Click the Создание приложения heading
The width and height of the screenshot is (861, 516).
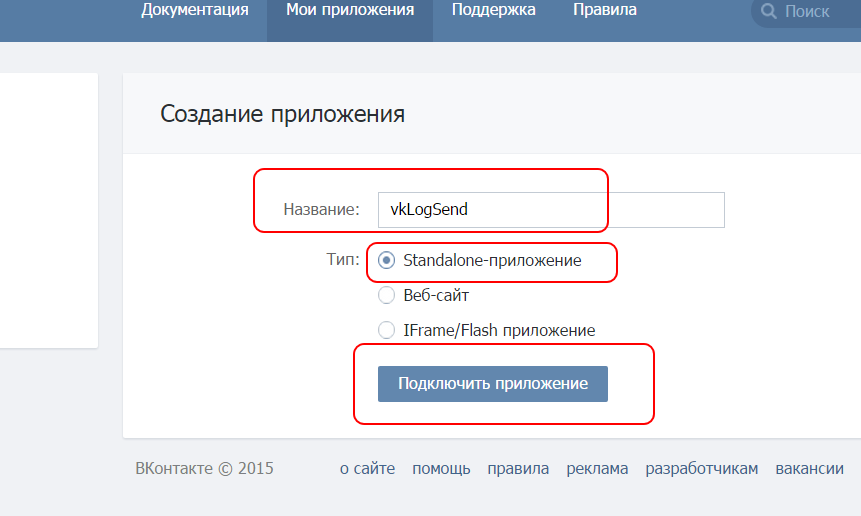coord(282,114)
